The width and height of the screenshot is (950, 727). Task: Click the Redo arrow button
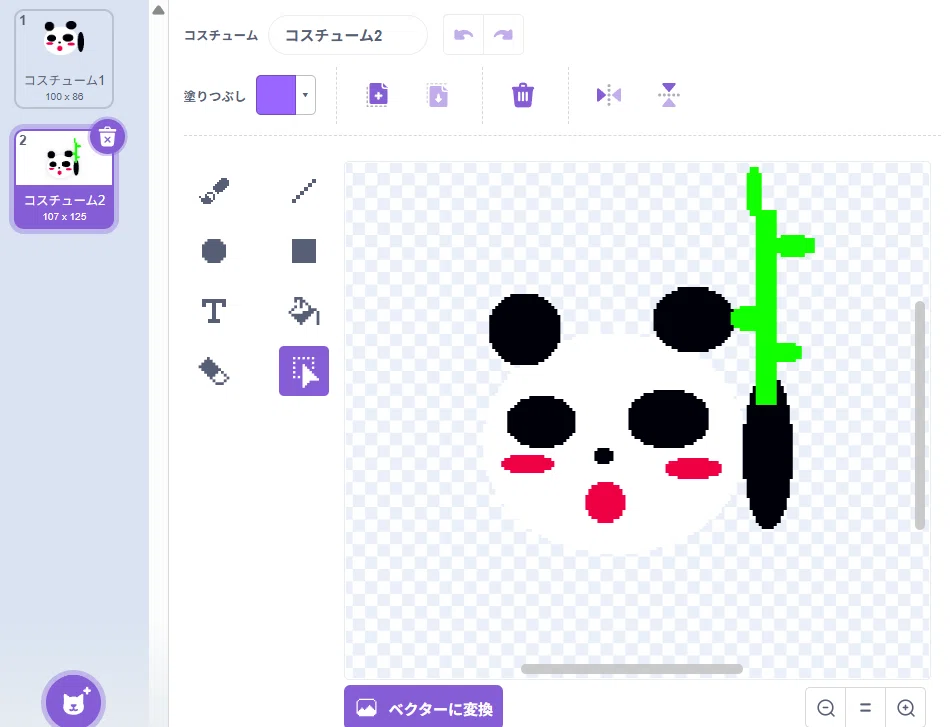(x=503, y=35)
